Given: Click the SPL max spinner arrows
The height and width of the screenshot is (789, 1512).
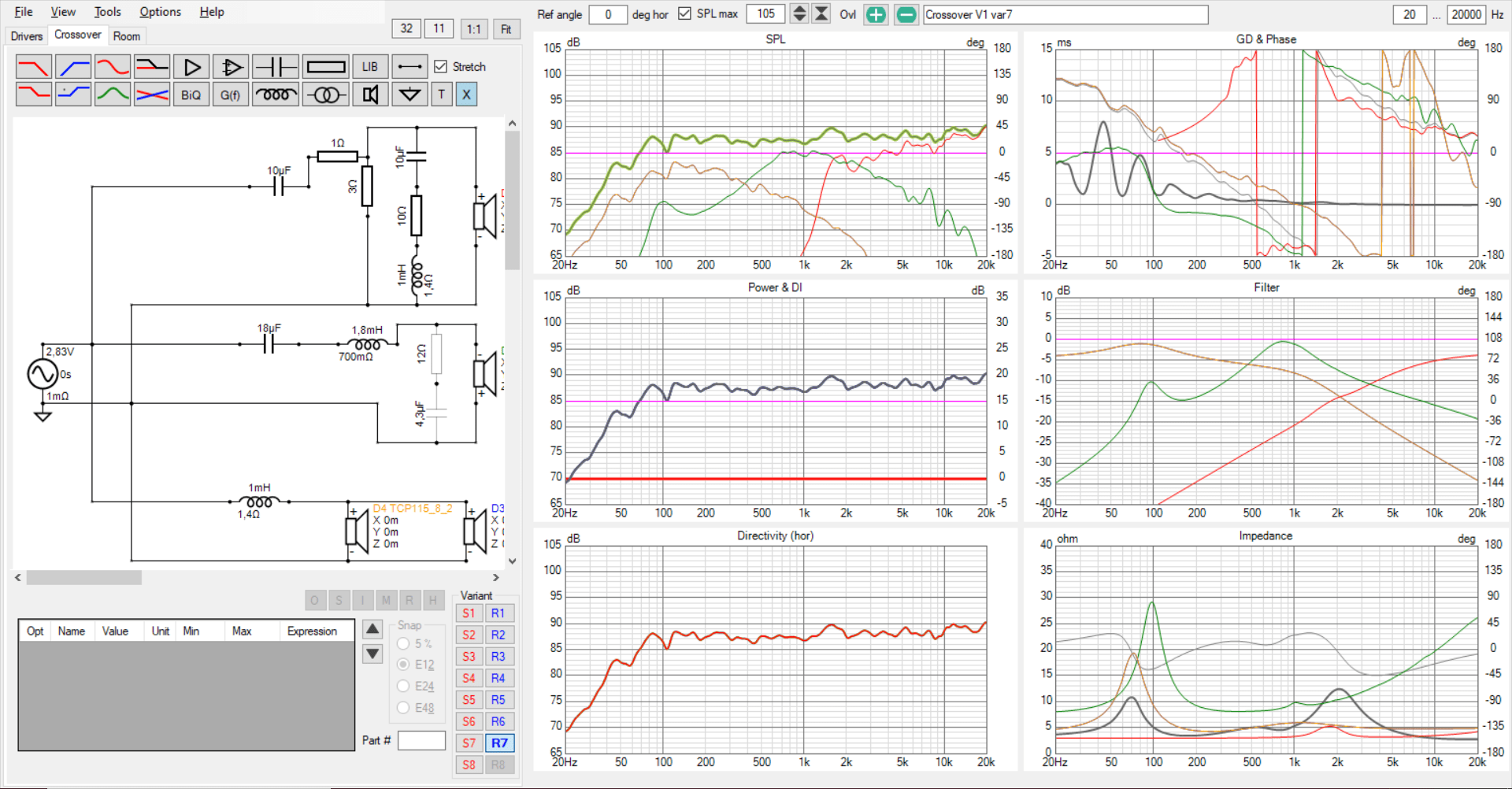Looking at the screenshot, I should [x=799, y=13].
